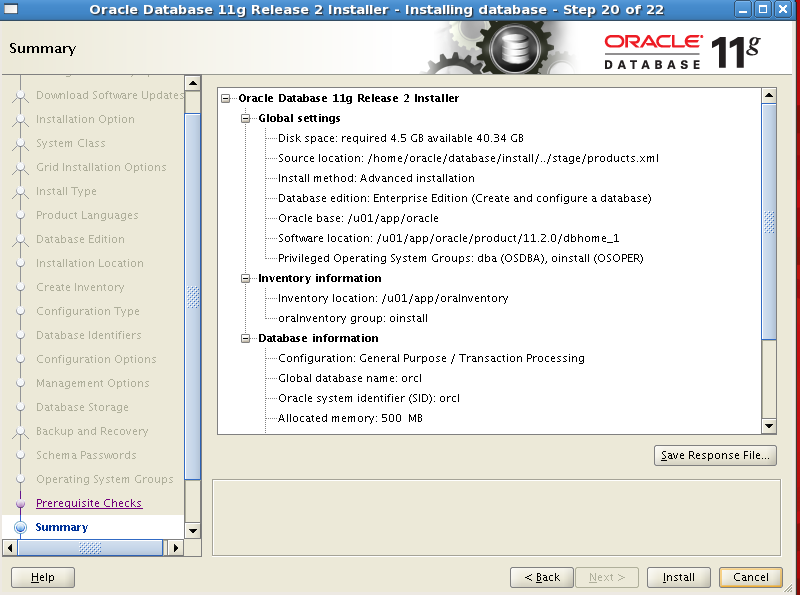
Task: Select the Schema Passwords step
Action: coord(86,455)
